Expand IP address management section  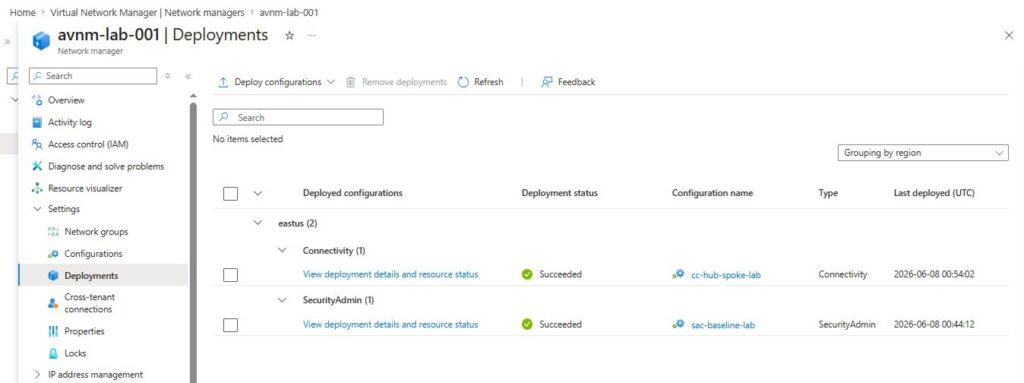click(37, 375)
